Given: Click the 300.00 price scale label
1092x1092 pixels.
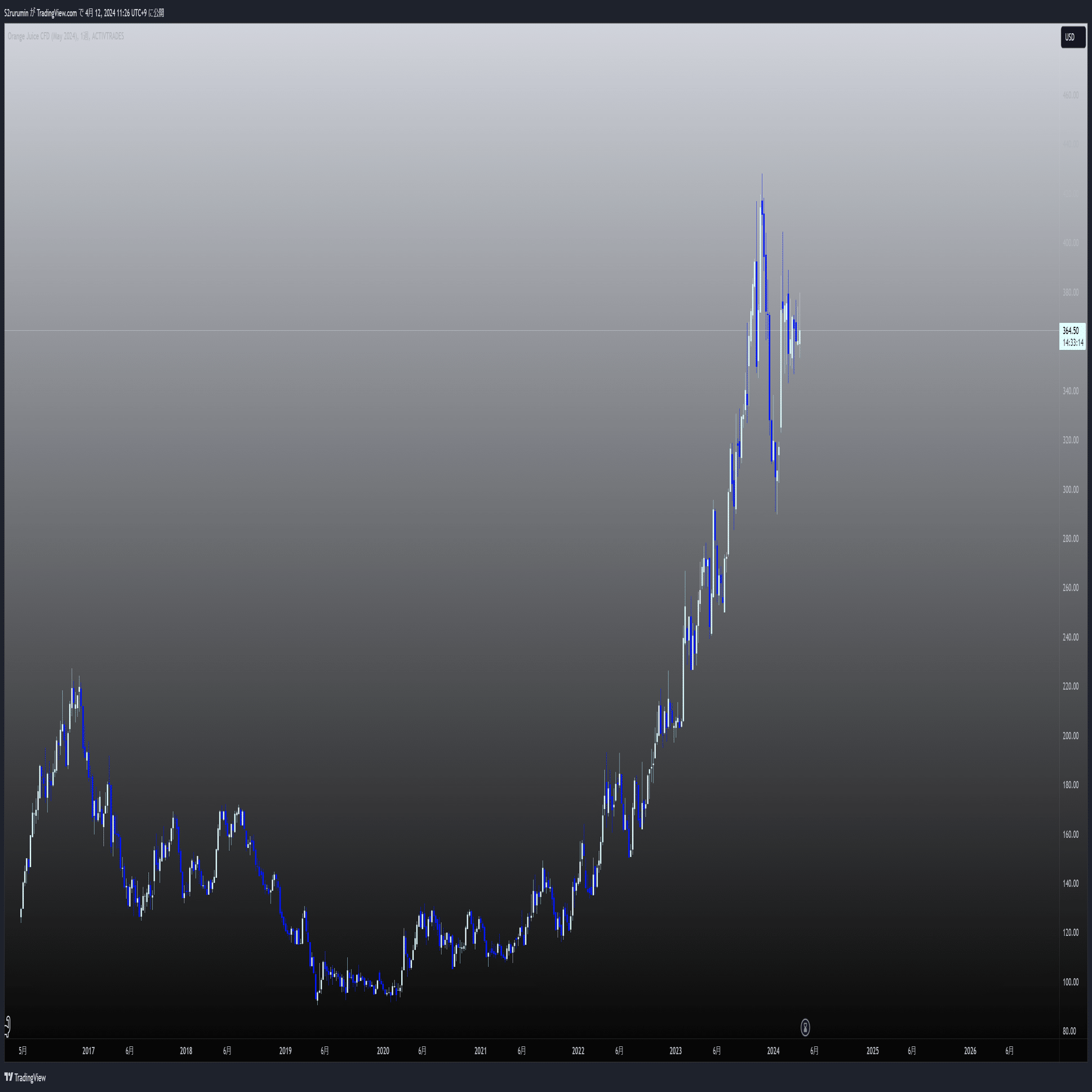Looking at the screenshot, I should click(x=1070, y=490).
